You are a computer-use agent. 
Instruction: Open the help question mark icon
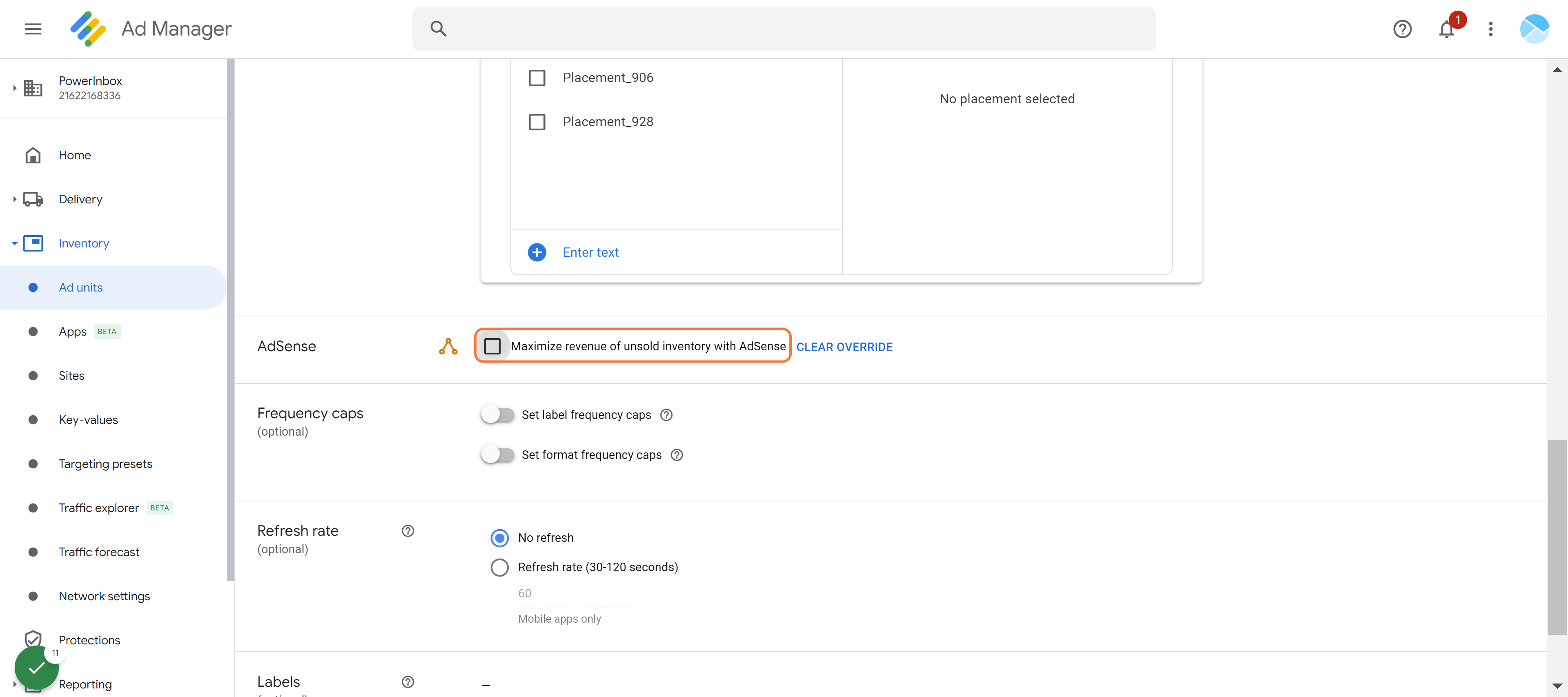point(1402,29)
